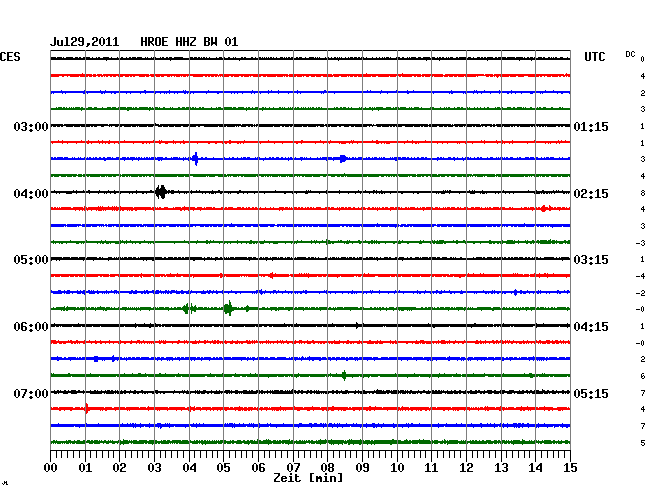Click minute tick label 00 on the axis
This screenshot has width=650, height=494.
coord(51,468)
